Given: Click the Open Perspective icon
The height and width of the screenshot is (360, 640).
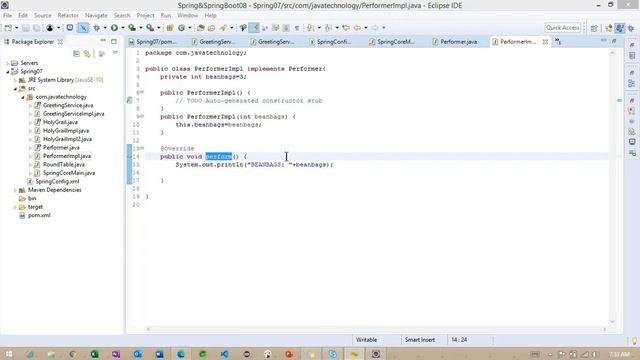Looking at the screenshot, I should click(x=594, y=28).
